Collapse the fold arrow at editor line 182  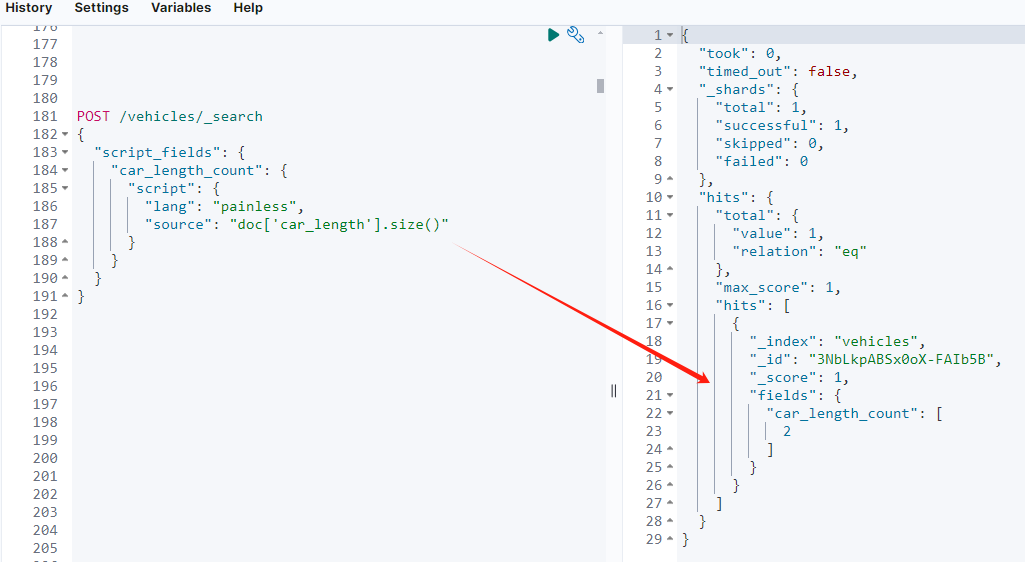(65, 135)
